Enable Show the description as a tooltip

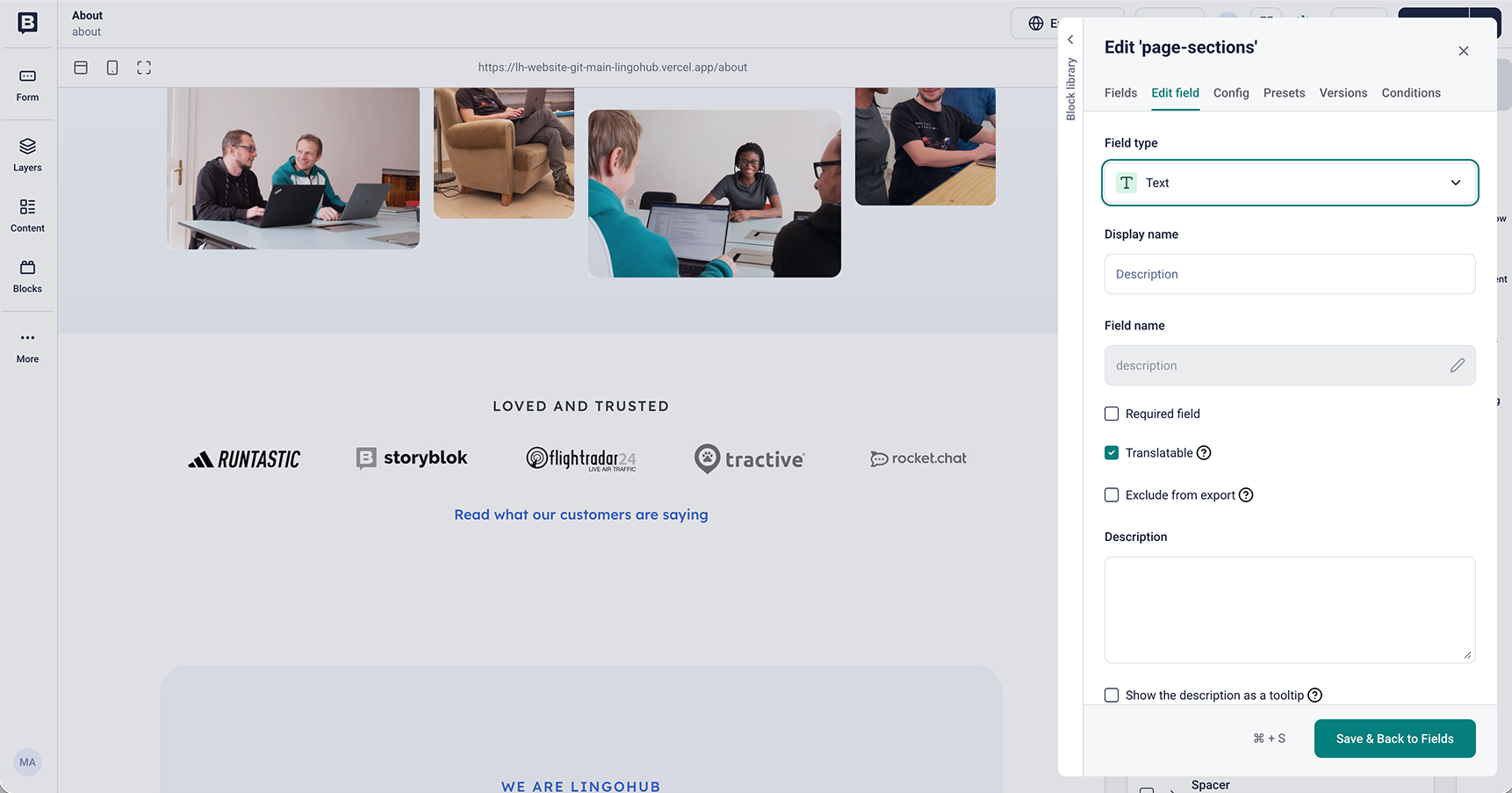pos(1112,696)
